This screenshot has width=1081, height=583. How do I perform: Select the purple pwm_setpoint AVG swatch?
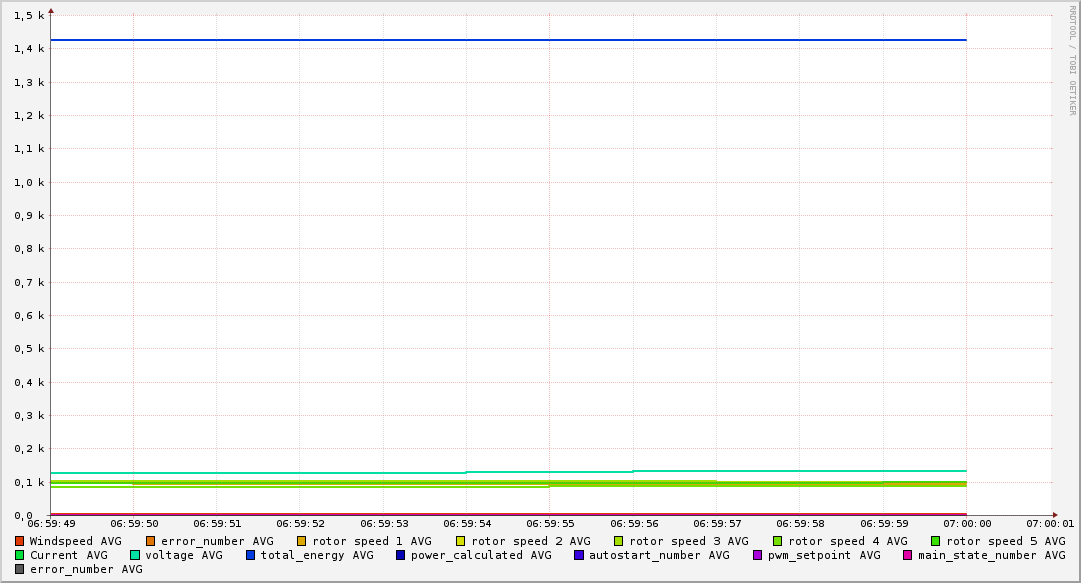(758, 555)
